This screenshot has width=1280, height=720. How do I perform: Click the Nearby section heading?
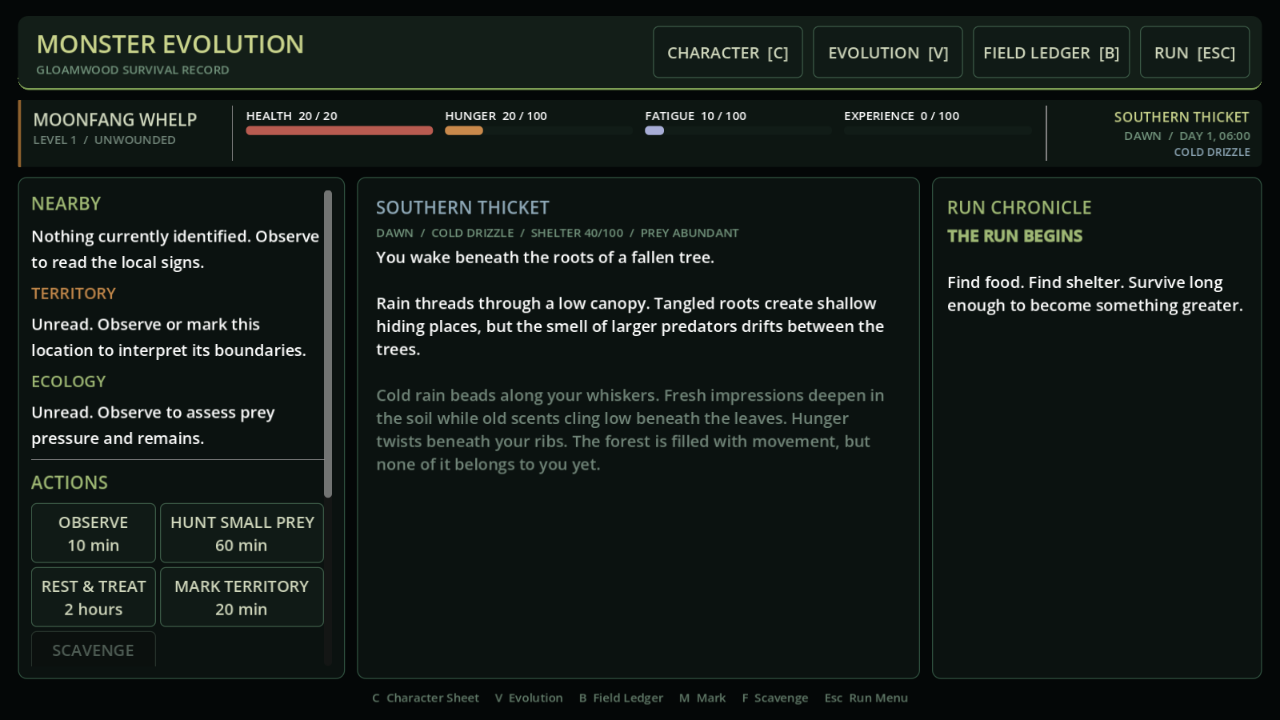point(66,204)
